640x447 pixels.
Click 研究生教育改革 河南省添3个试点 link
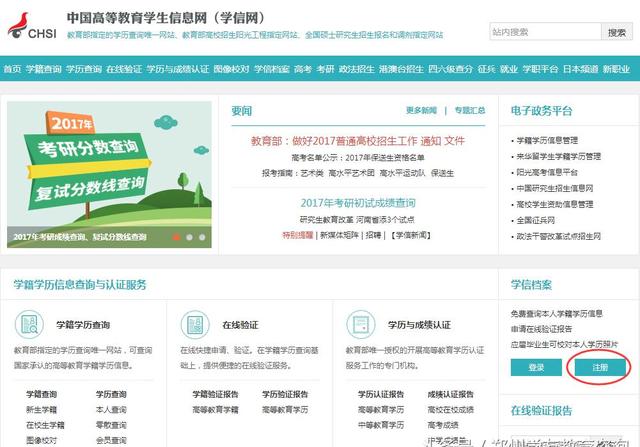(x=357, y=220)
